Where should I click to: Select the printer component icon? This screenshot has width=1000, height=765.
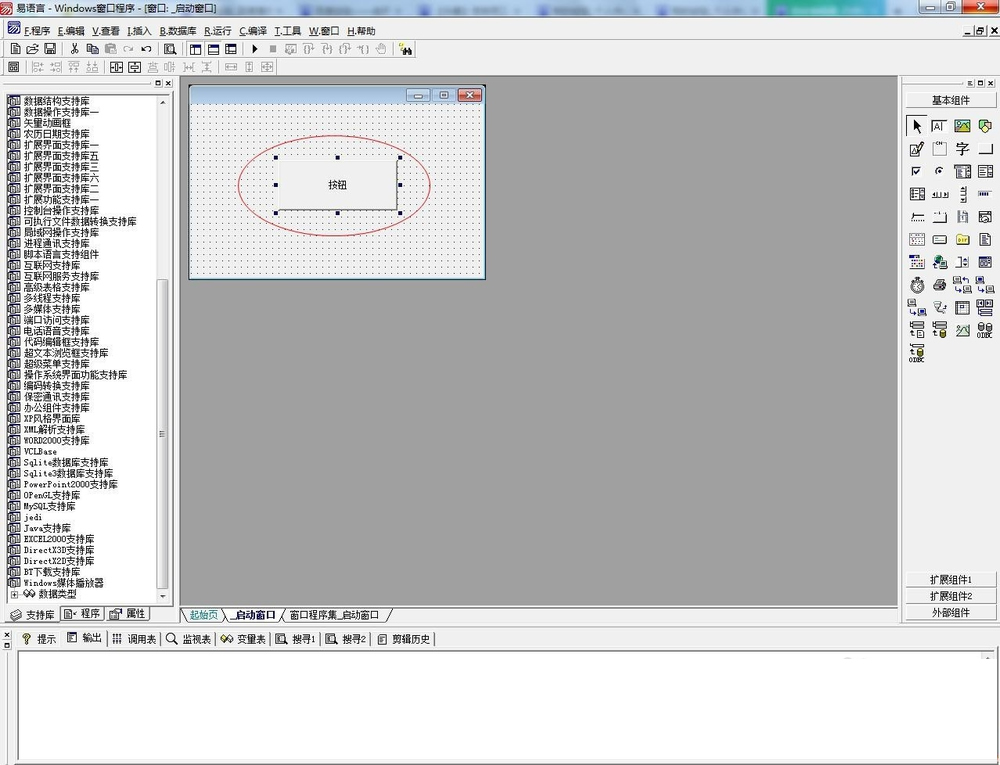tap(939, 285)
